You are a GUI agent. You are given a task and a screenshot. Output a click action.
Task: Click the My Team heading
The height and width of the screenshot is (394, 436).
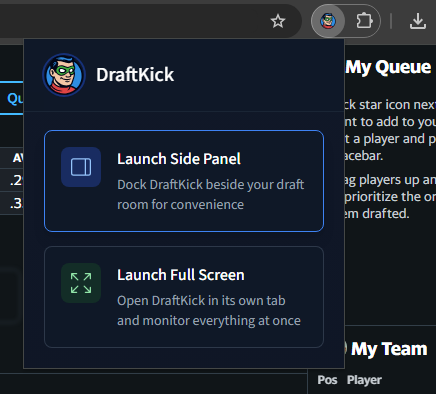coord(389,349)
